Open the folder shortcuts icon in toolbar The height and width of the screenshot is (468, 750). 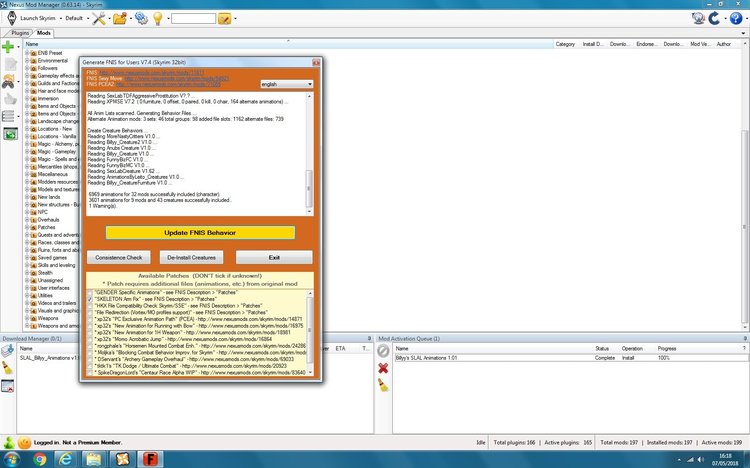[x=120, y=18]
